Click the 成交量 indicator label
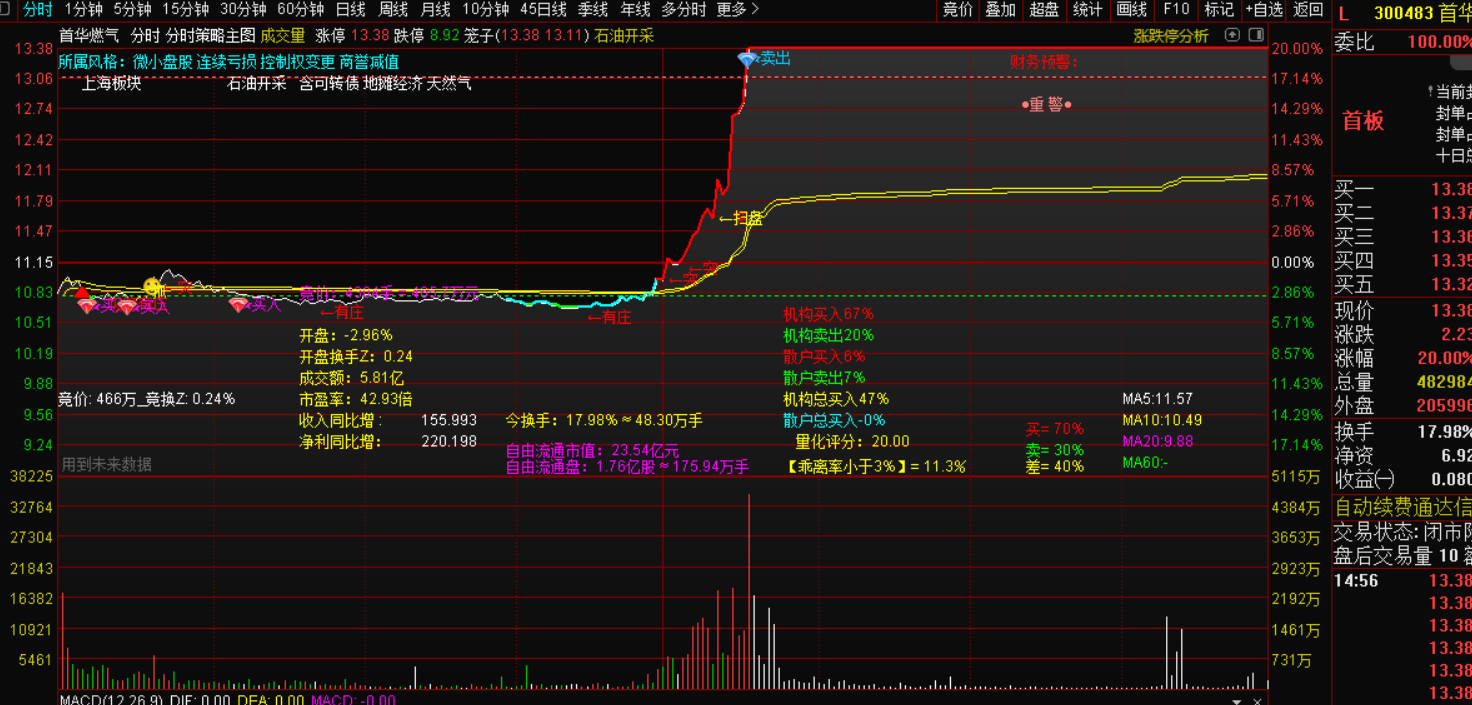1472x705 pixels. coord(283,36)
